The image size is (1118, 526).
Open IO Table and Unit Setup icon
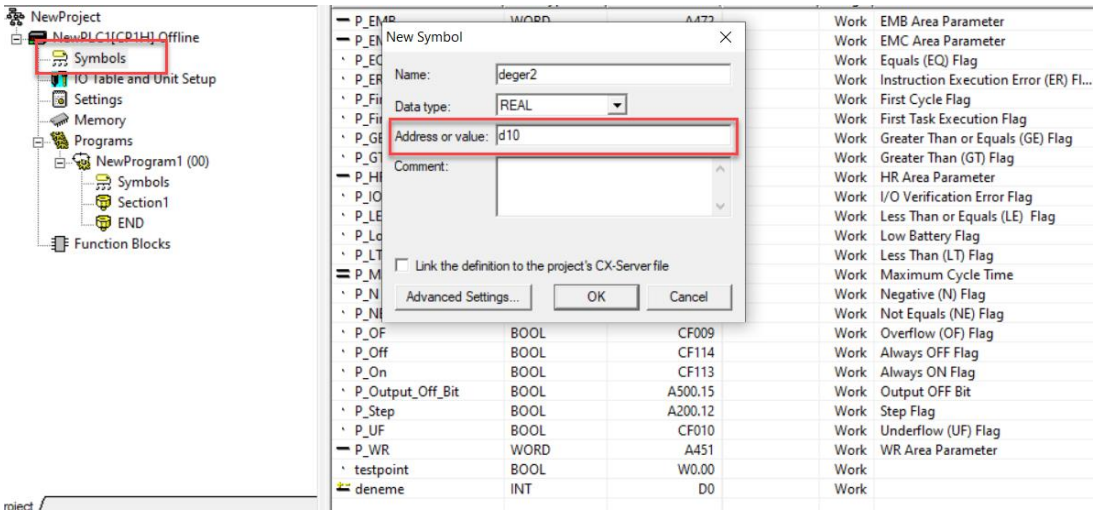59,79
